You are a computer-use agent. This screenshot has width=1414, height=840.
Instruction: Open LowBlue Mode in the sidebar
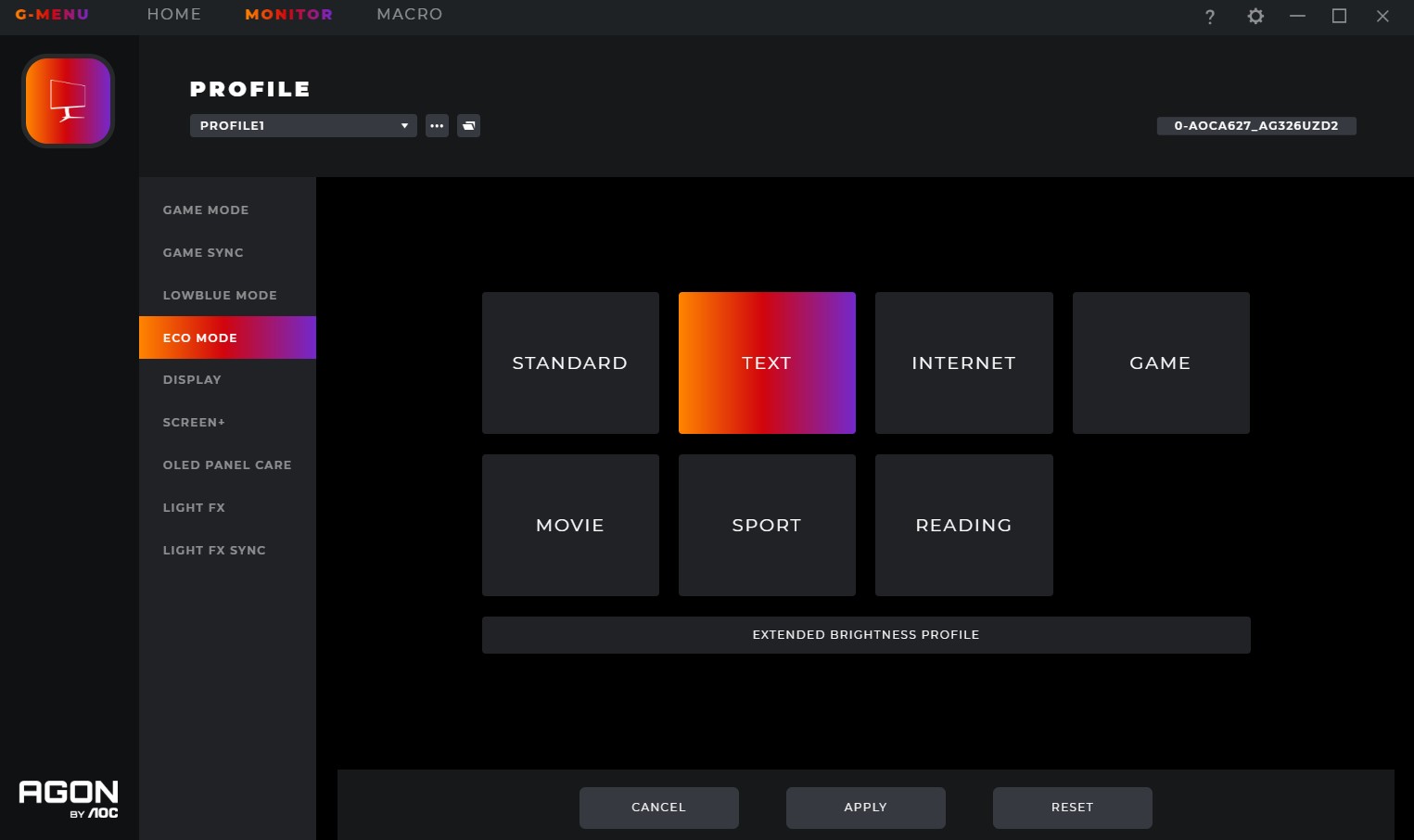click(227, 295)
